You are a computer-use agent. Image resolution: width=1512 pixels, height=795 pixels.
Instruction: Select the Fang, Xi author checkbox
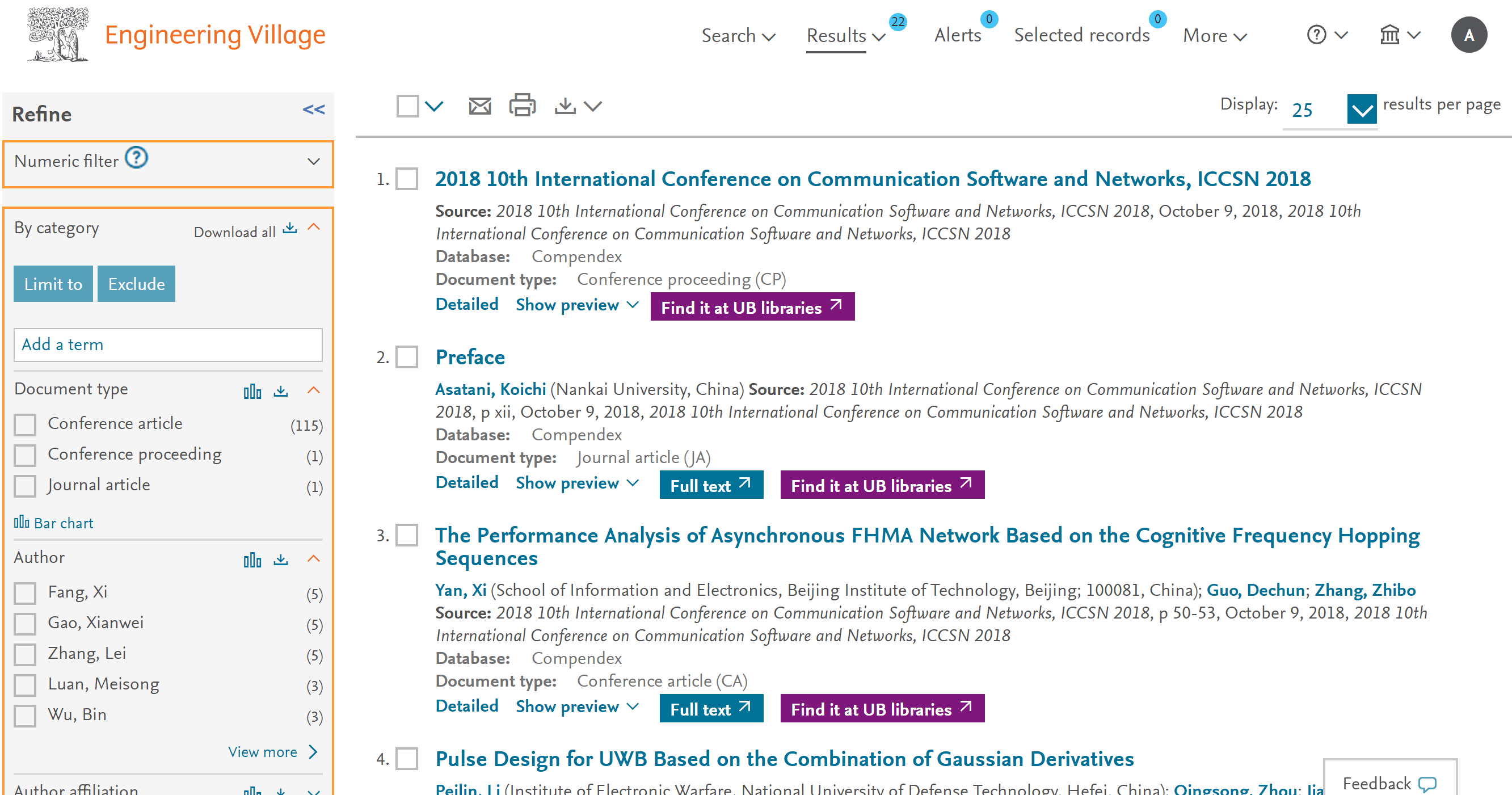coord(24,593)
